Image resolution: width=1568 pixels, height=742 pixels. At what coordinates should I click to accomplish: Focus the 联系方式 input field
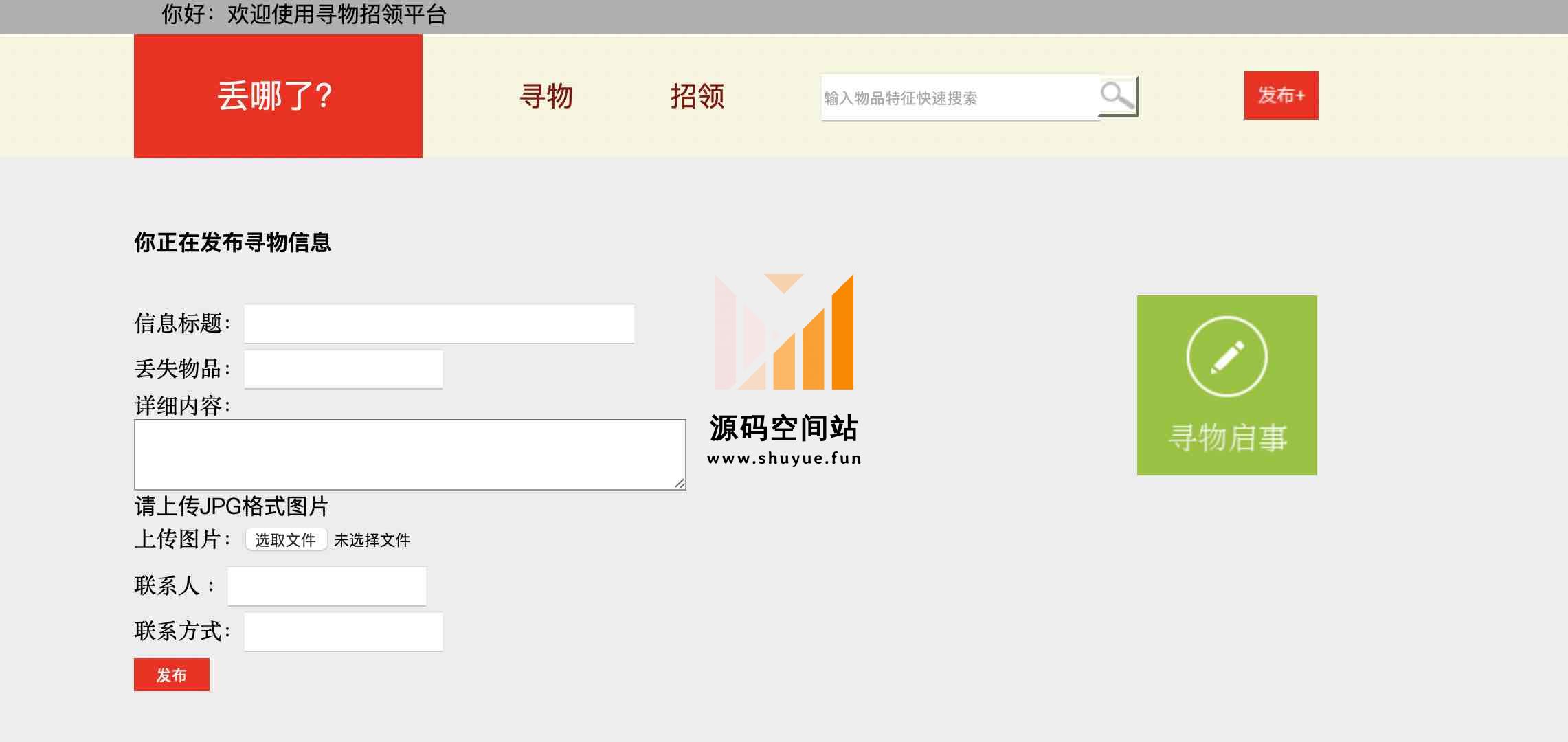pos(344,631)
